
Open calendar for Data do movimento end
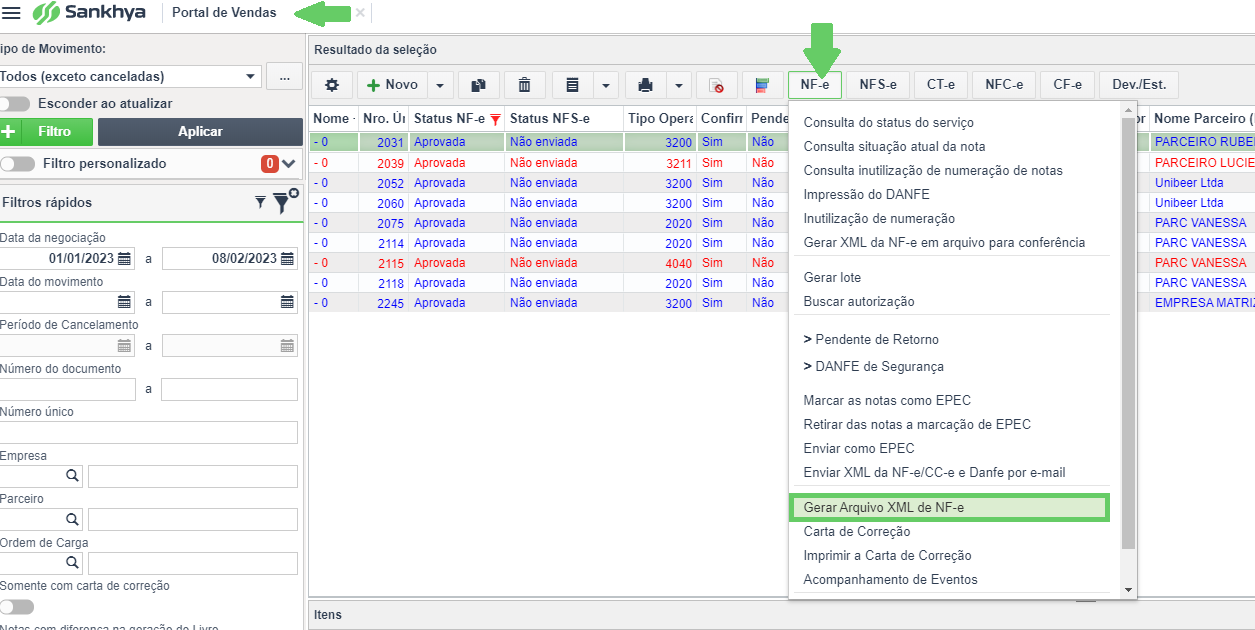pyautogui.click(x=287, y=301)
